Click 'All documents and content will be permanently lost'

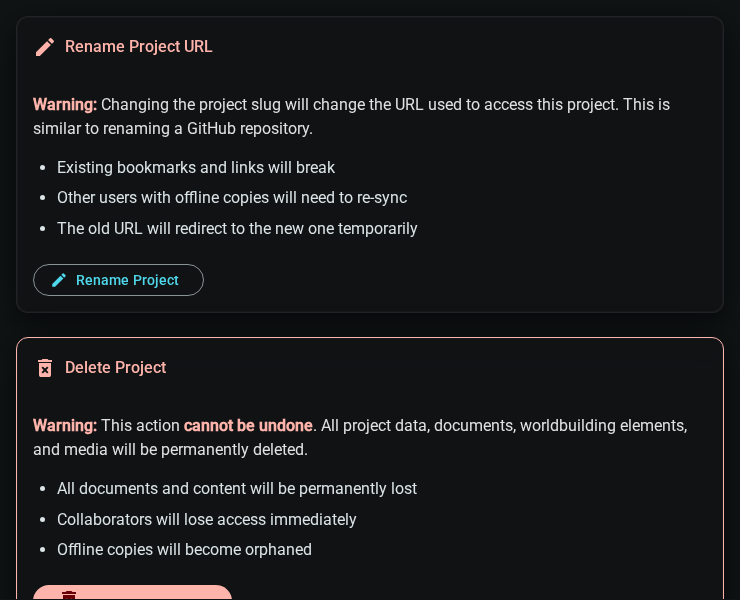237,489
